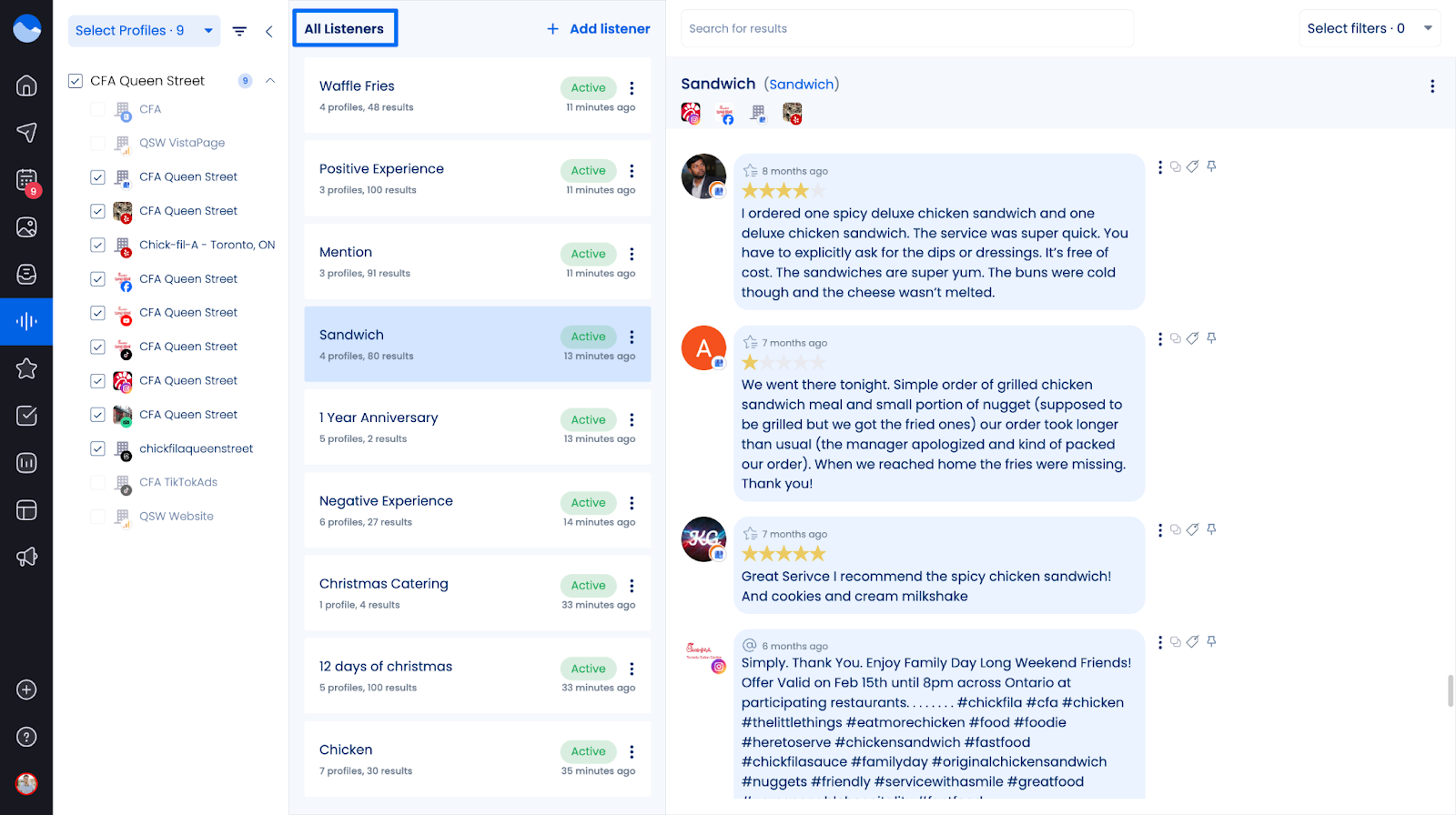Open the dashboard layout sidebar icon

tap(26, 510)
